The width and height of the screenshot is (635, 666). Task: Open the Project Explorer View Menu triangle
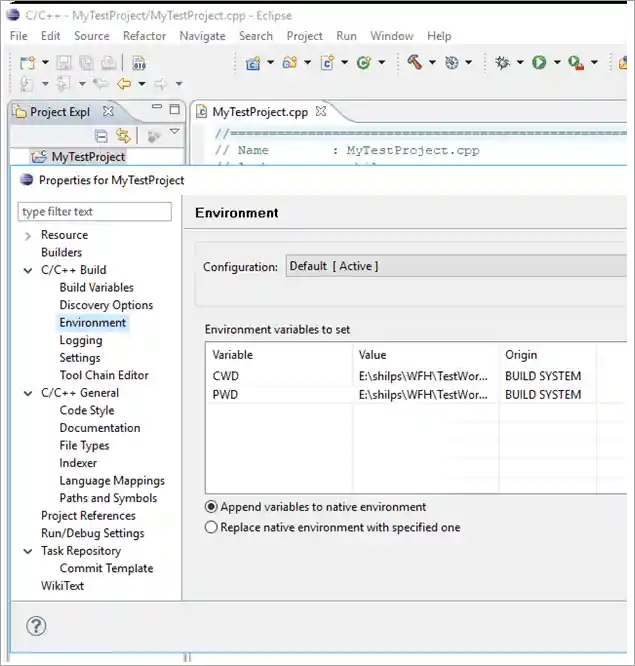[175, 131]
